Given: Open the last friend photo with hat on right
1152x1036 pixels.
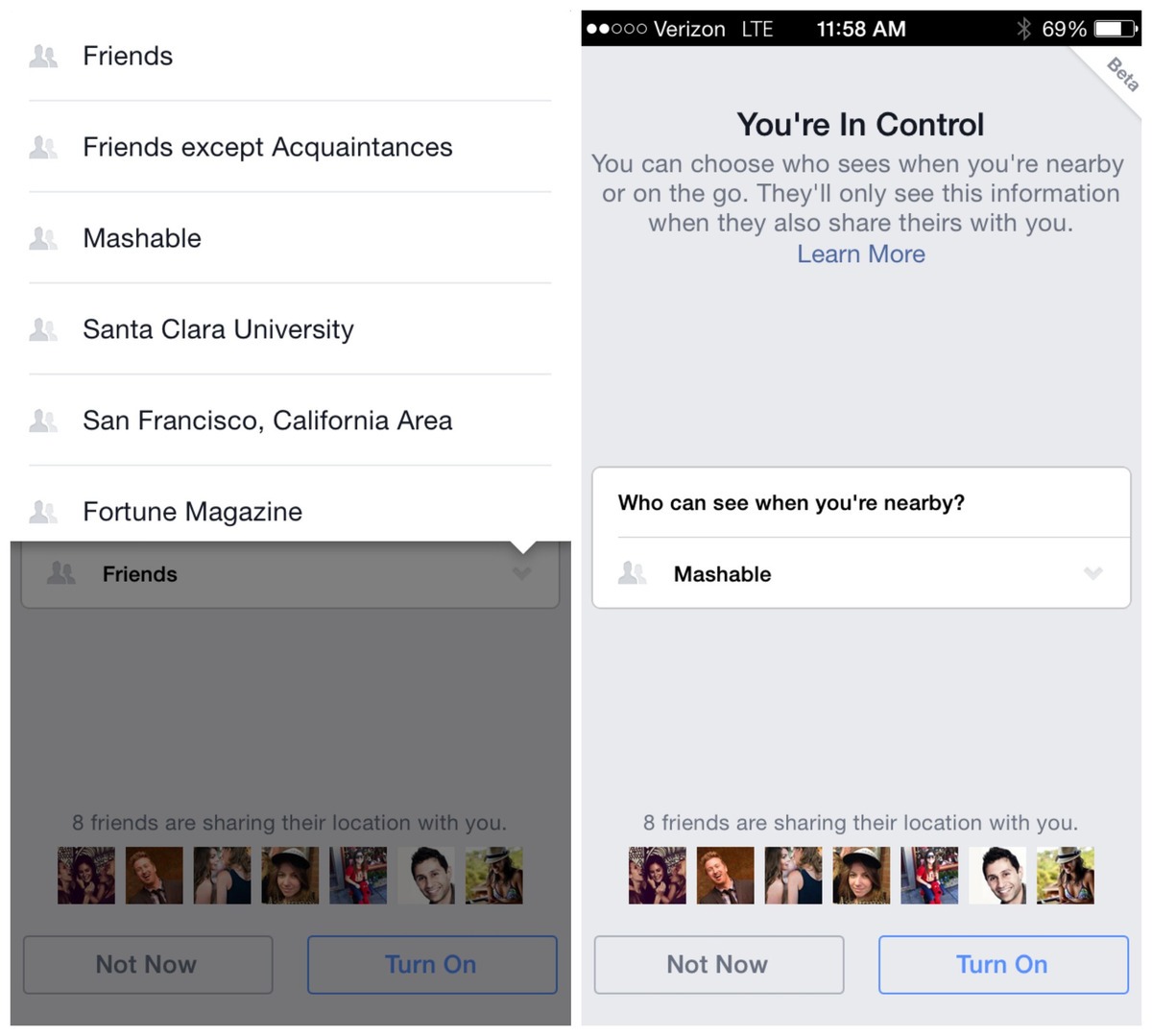Looking at the screenshot, I should point(1065,875).
